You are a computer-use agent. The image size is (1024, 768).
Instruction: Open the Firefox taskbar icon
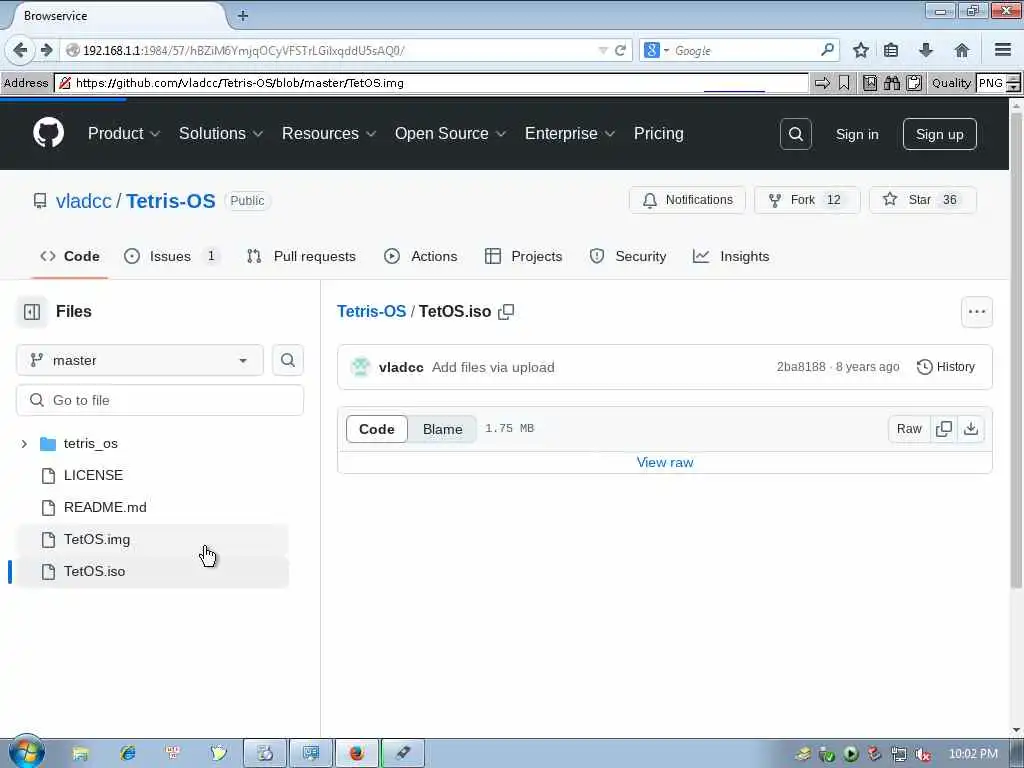(357, 753)
